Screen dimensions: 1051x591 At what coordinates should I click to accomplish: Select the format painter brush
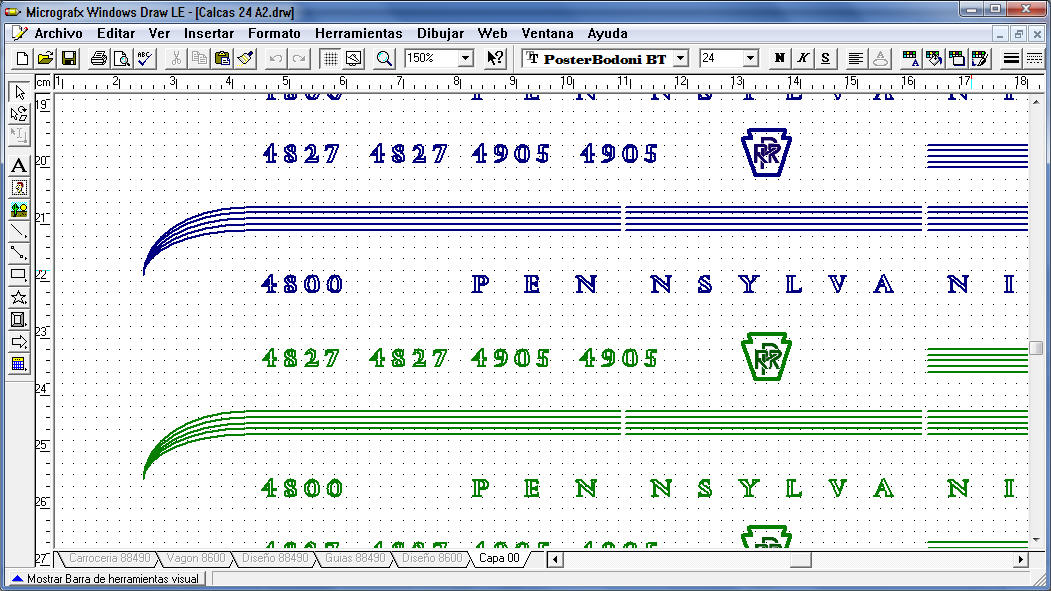coord(245,58)
